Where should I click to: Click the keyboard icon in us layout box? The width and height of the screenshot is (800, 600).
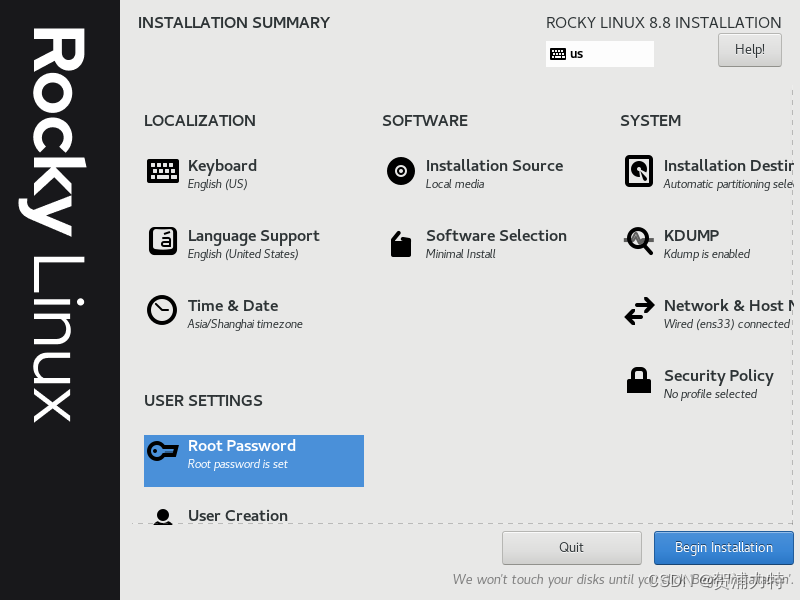[x=558, y=54]
